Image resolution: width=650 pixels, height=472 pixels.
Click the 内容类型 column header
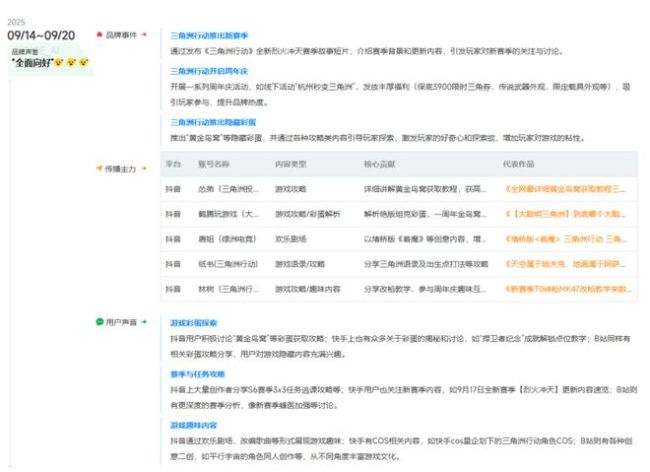pos(291,164)
